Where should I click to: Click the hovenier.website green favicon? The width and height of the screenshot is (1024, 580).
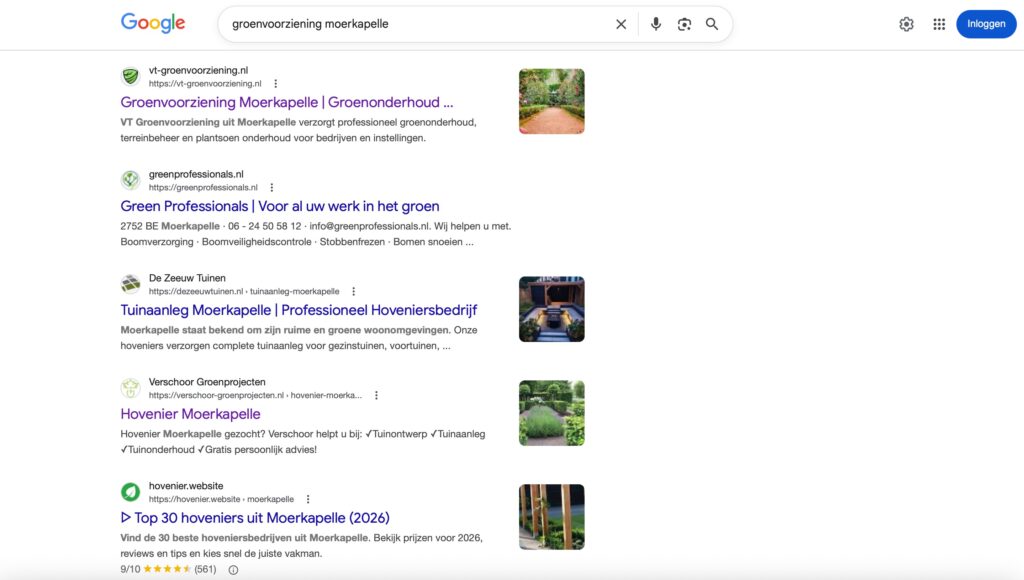(130, 491)
